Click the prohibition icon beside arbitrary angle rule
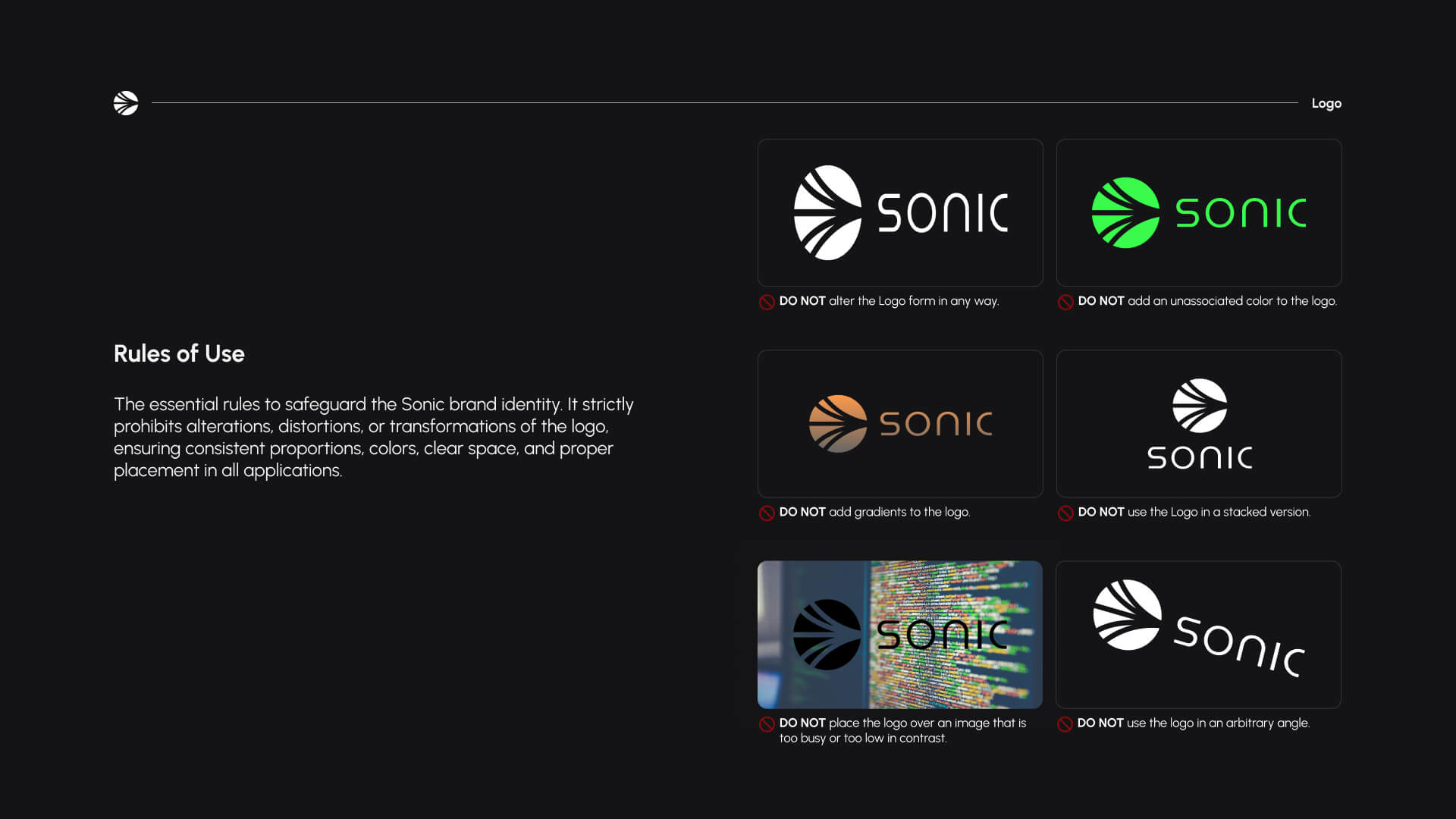 click(x=1065, y=724)
